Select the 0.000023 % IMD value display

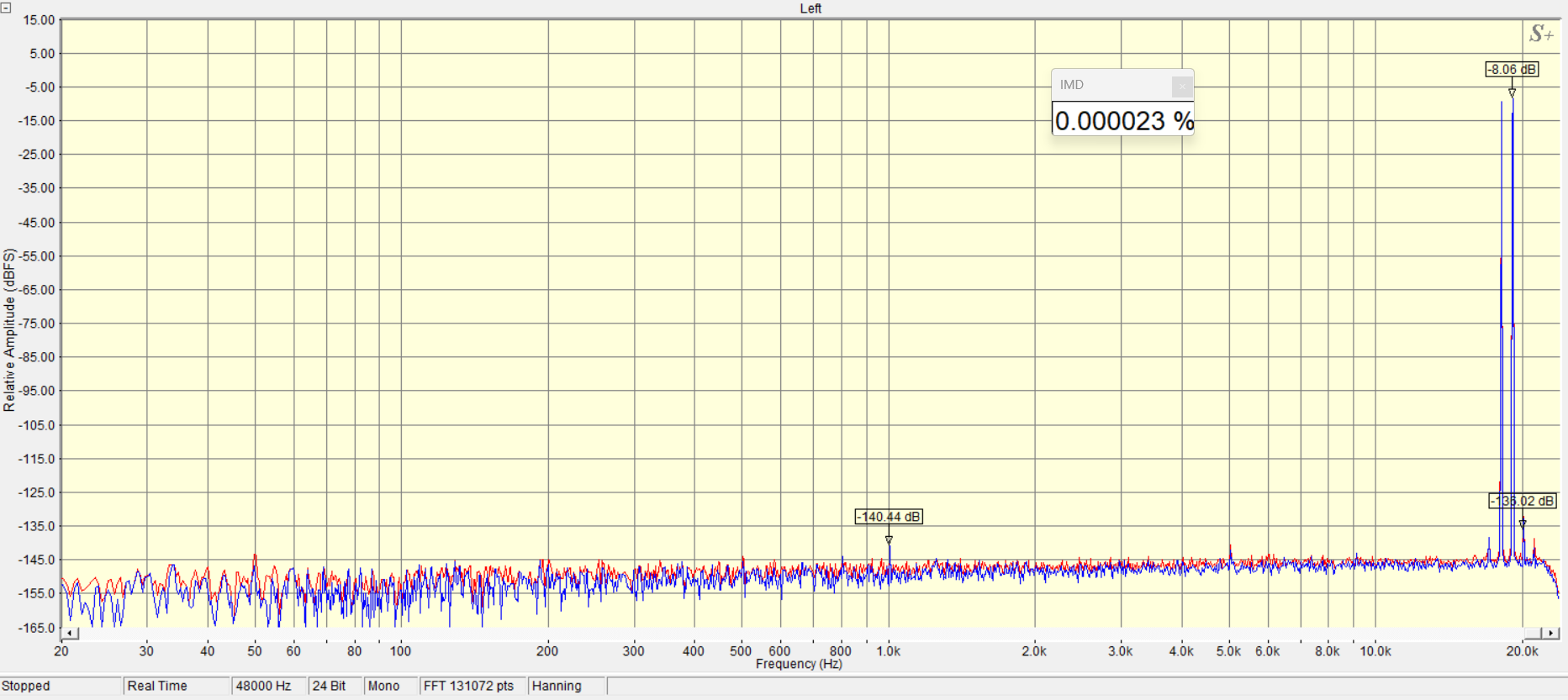coord(1122,121)
